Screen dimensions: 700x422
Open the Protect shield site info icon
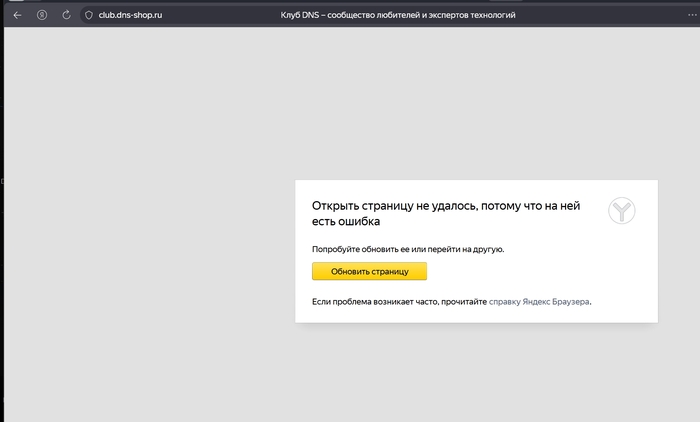pos(88,15)
